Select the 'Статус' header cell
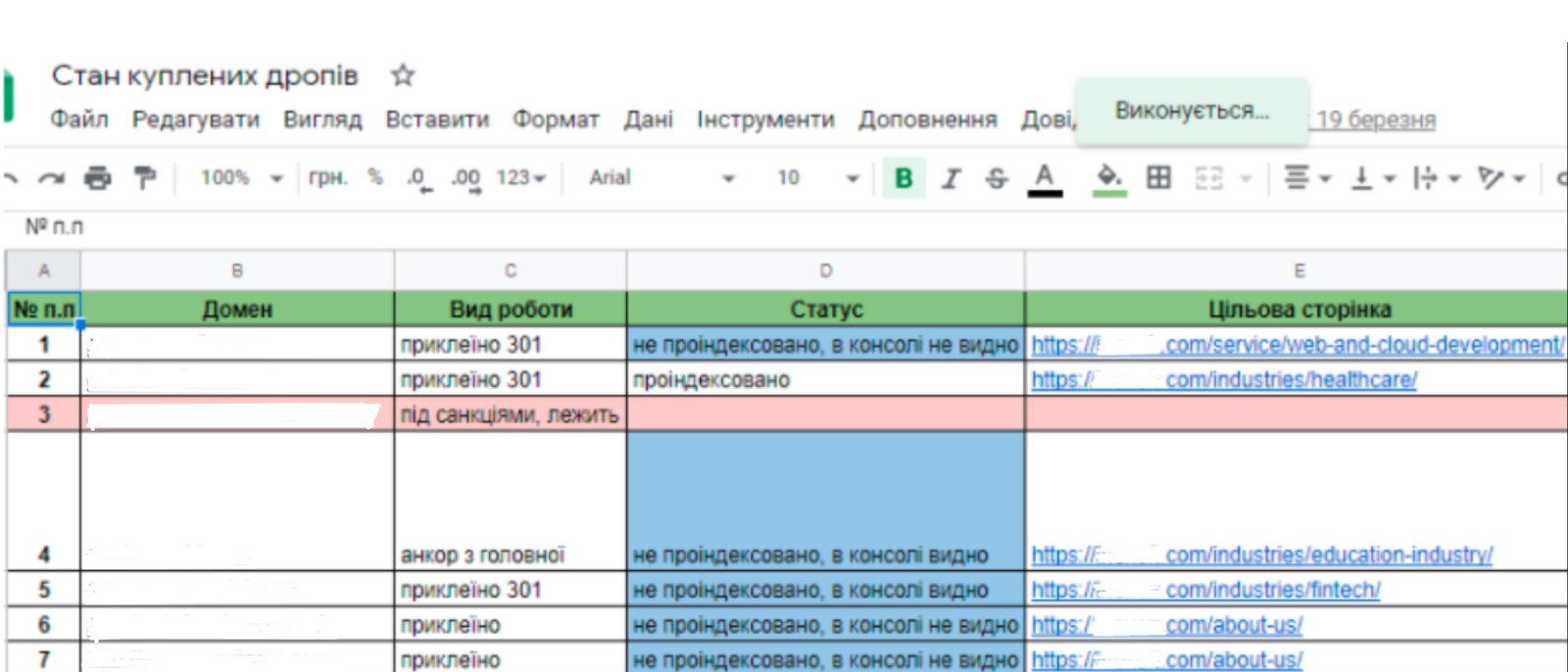1568x672 pixels. click(825, 310)
